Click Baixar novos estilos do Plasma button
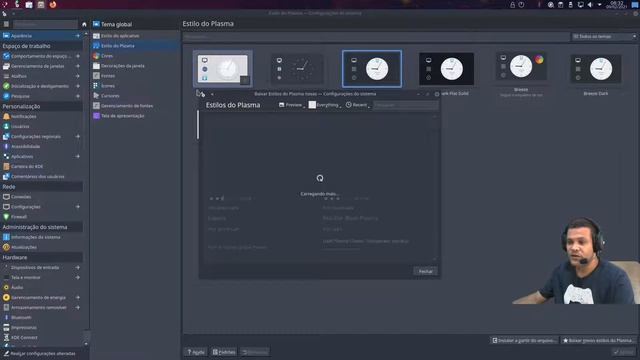The image size is (640, 360). tap(599, 340)
